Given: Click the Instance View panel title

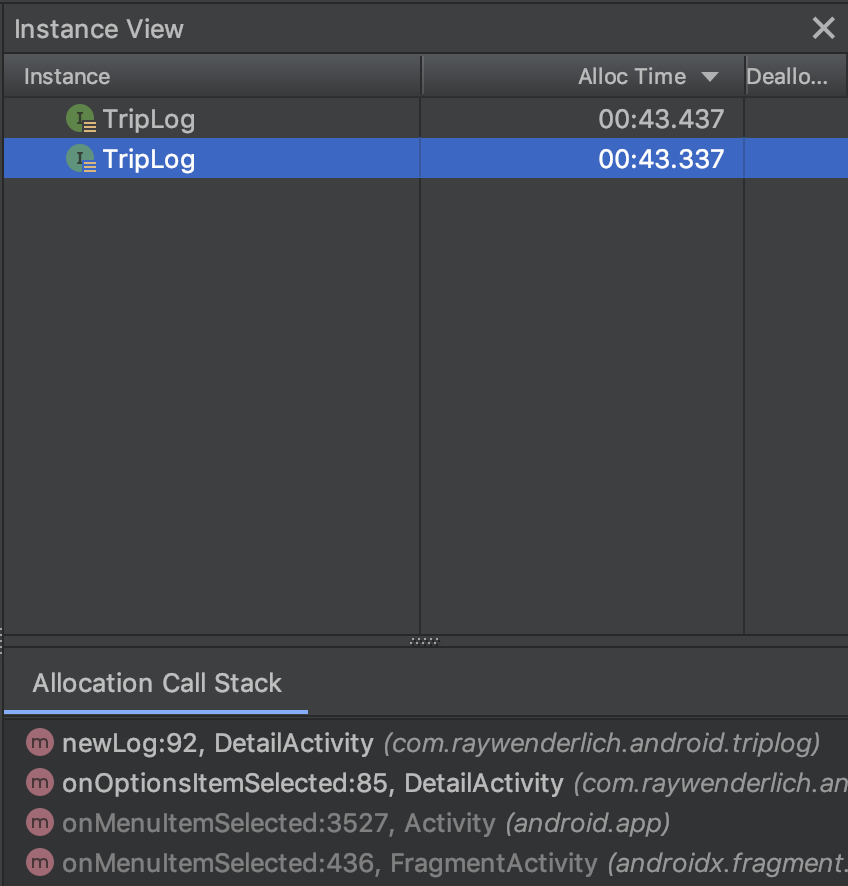Looking at the screenshot, I should pos(99,29).
